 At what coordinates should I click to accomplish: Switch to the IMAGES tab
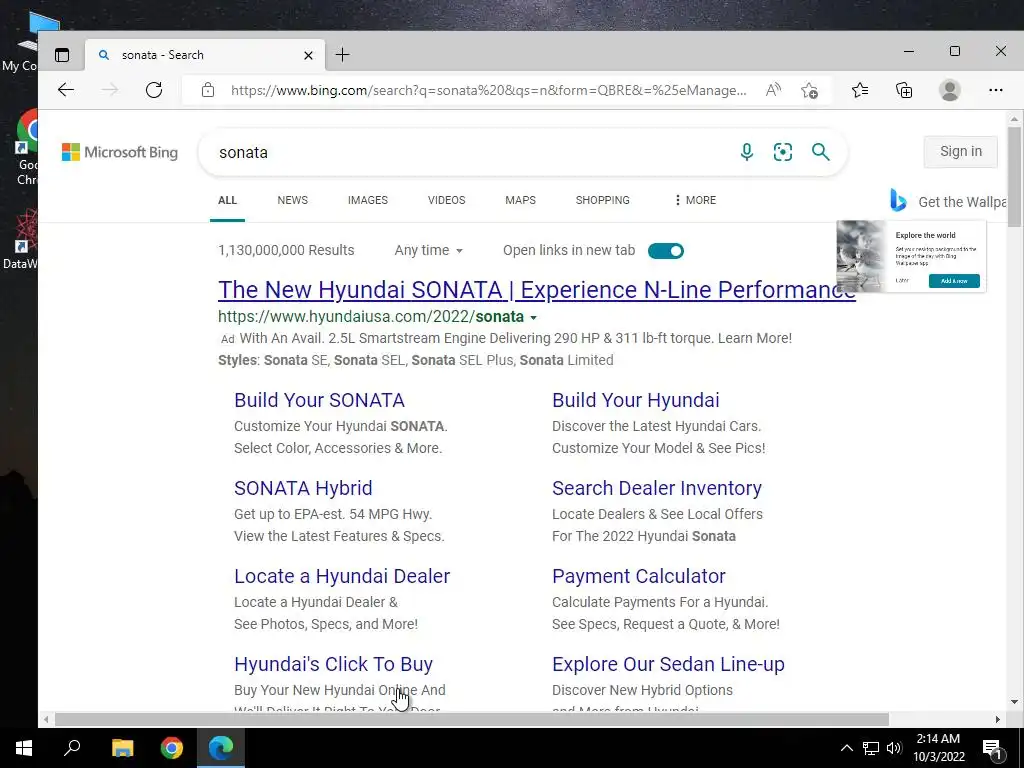coord(368,200)
